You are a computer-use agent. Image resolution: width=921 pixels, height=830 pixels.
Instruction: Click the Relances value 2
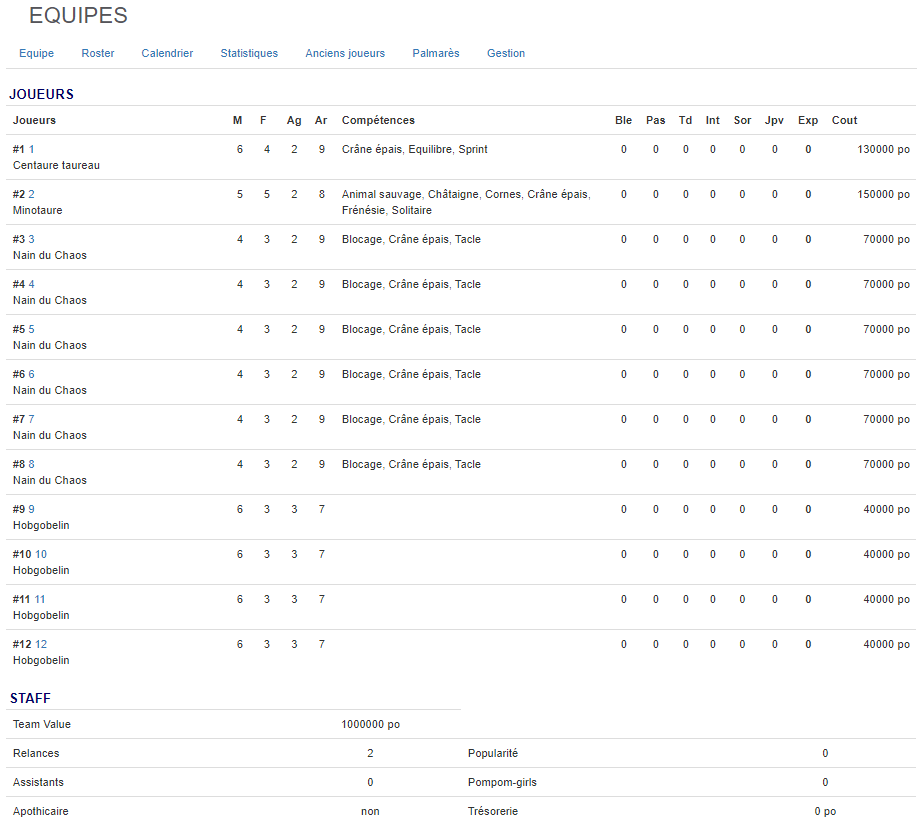370,753
